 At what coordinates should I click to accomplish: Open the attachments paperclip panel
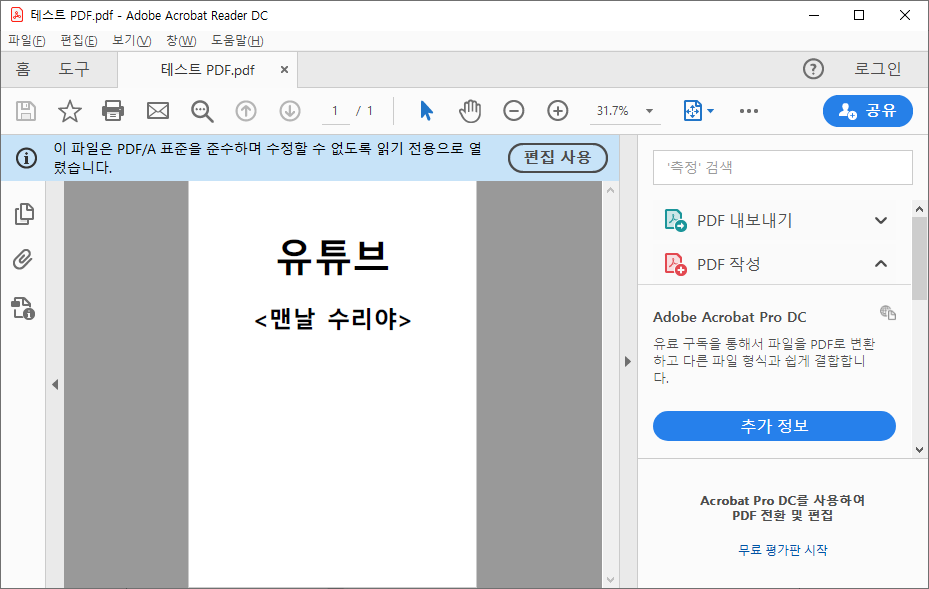click(x=23, y=260)
